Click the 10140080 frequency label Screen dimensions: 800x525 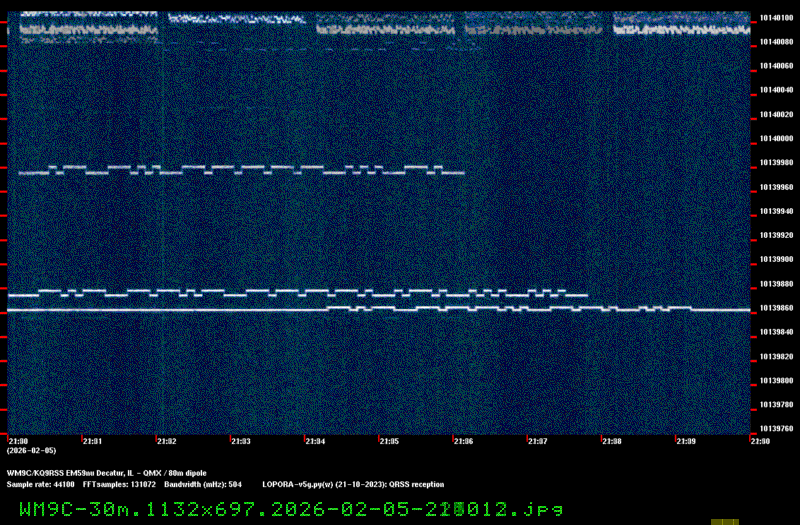[776, 42]
